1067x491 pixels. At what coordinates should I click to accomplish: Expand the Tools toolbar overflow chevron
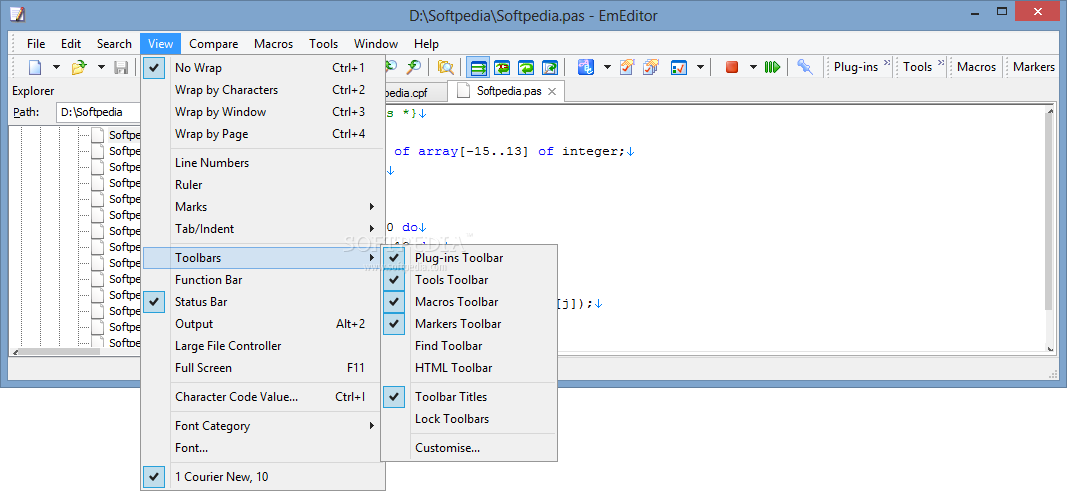pyautogui.click(x=941, y=63)
